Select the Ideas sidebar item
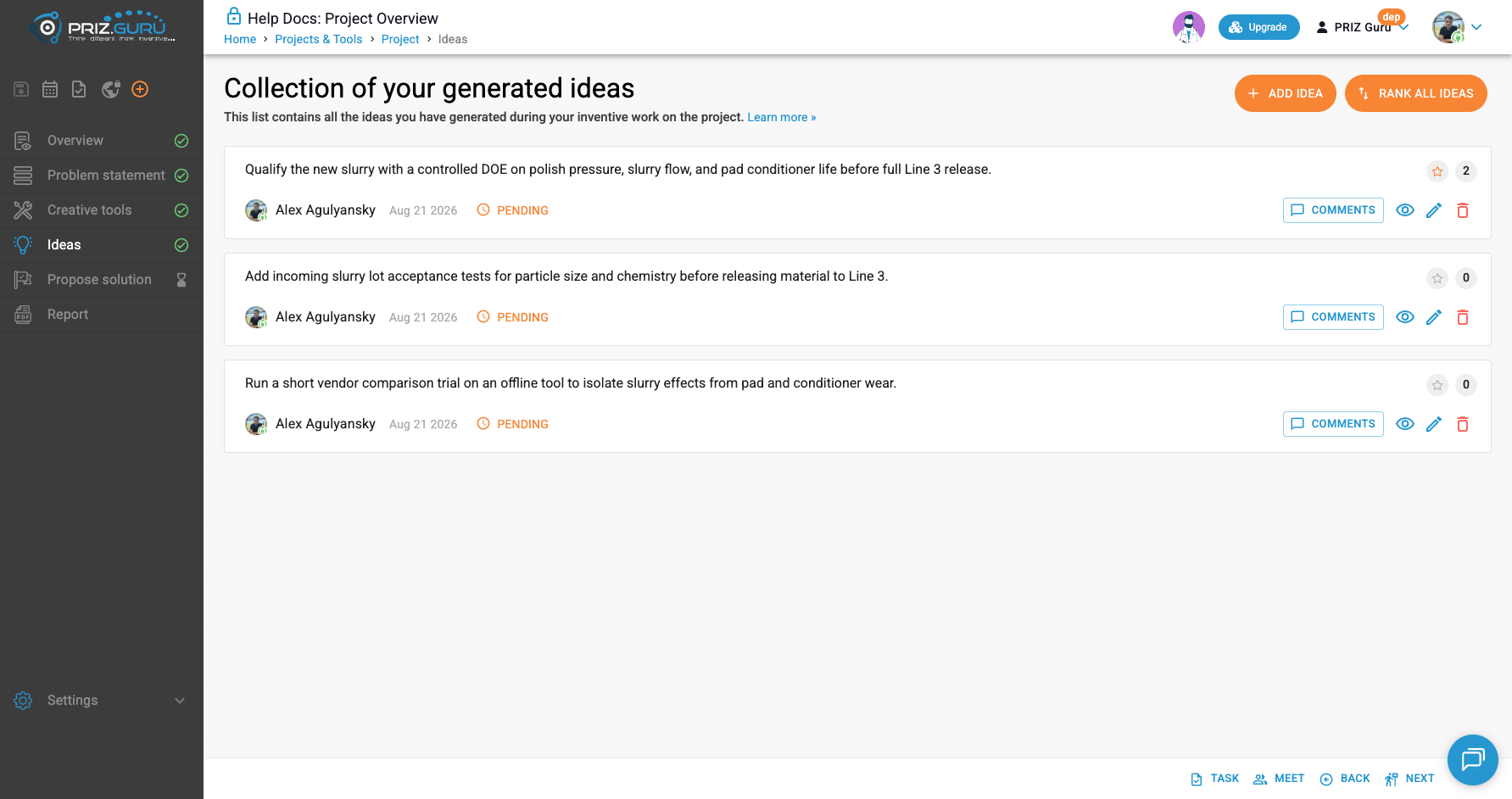This screenshot has height=799, width=1512. pyautogui.click(x=102, y=245)
